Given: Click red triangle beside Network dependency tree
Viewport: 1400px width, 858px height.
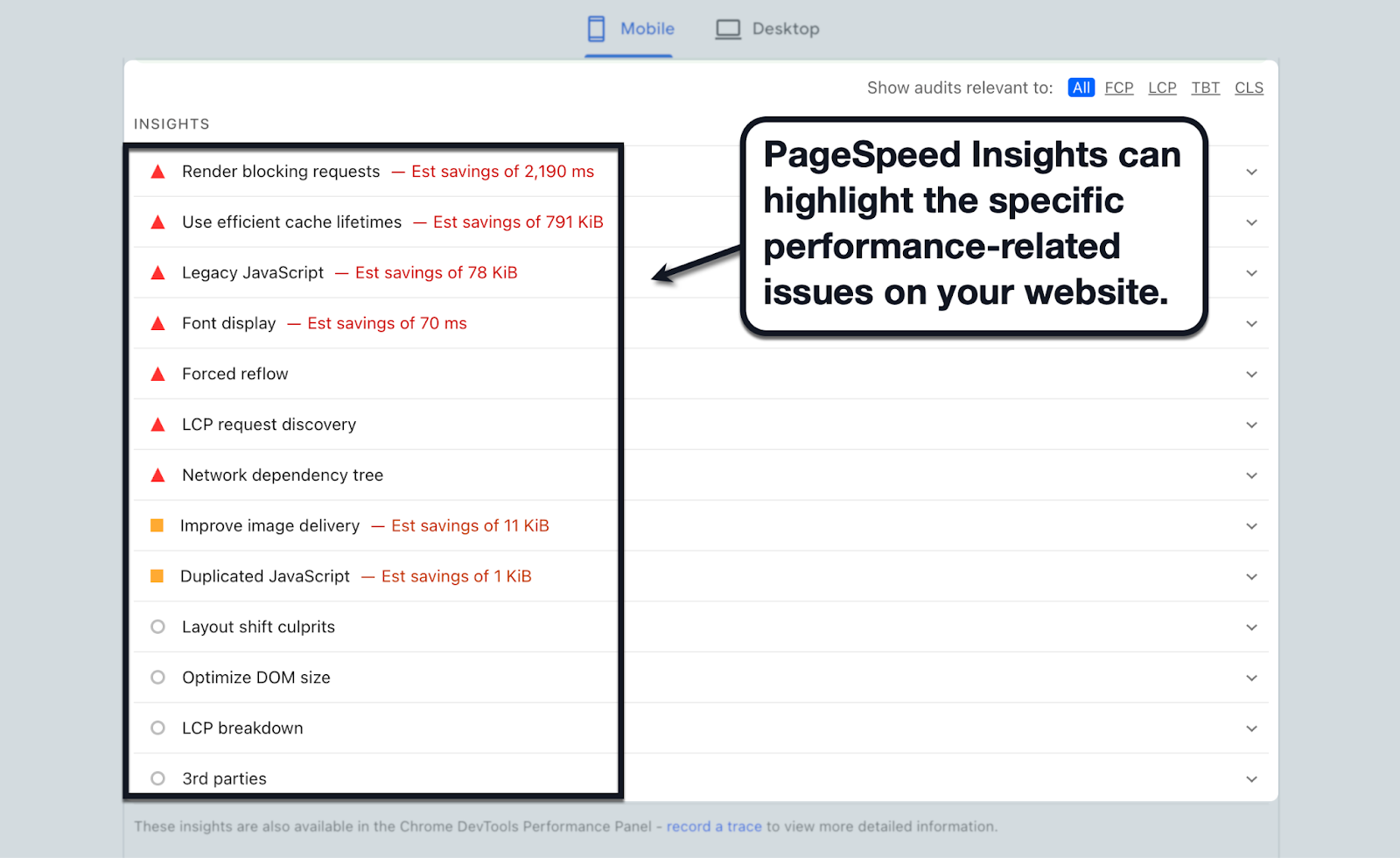Looking at the screenshot, I should [157, 475].
